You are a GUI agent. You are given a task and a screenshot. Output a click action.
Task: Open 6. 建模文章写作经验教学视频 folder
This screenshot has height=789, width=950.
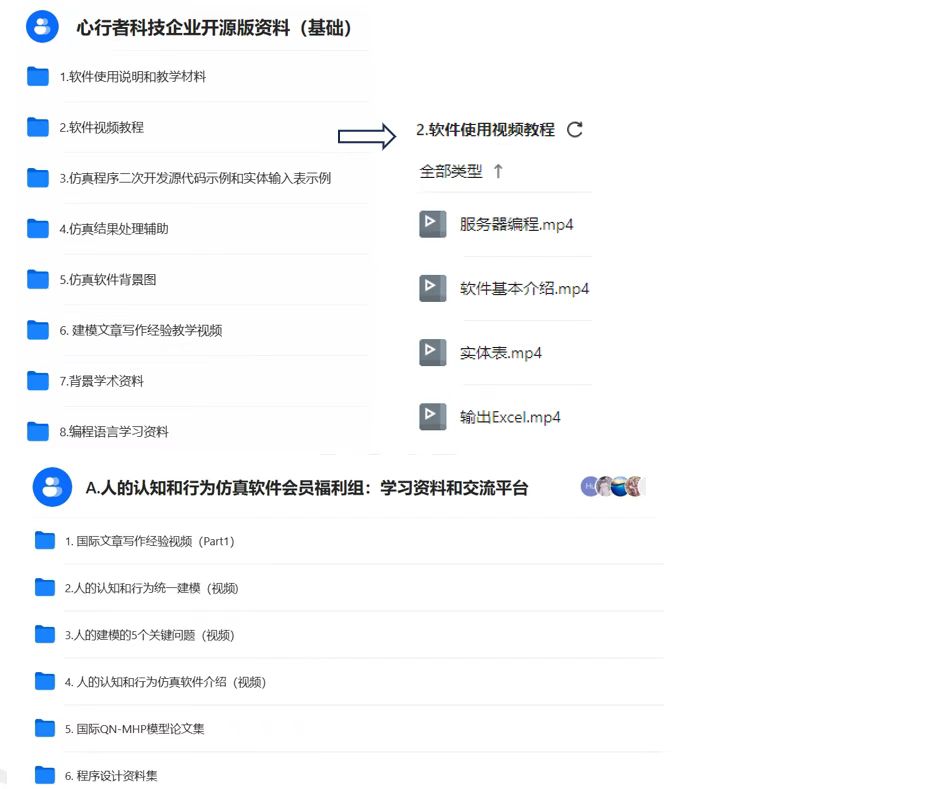(140, 331)
